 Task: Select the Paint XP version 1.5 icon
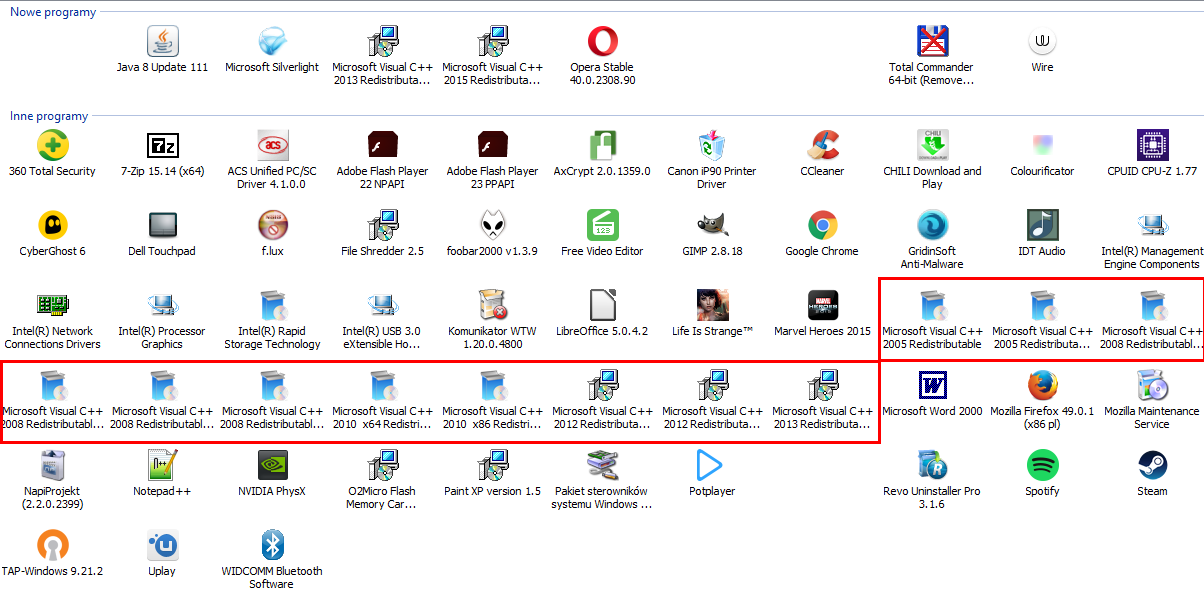(492, 465)
